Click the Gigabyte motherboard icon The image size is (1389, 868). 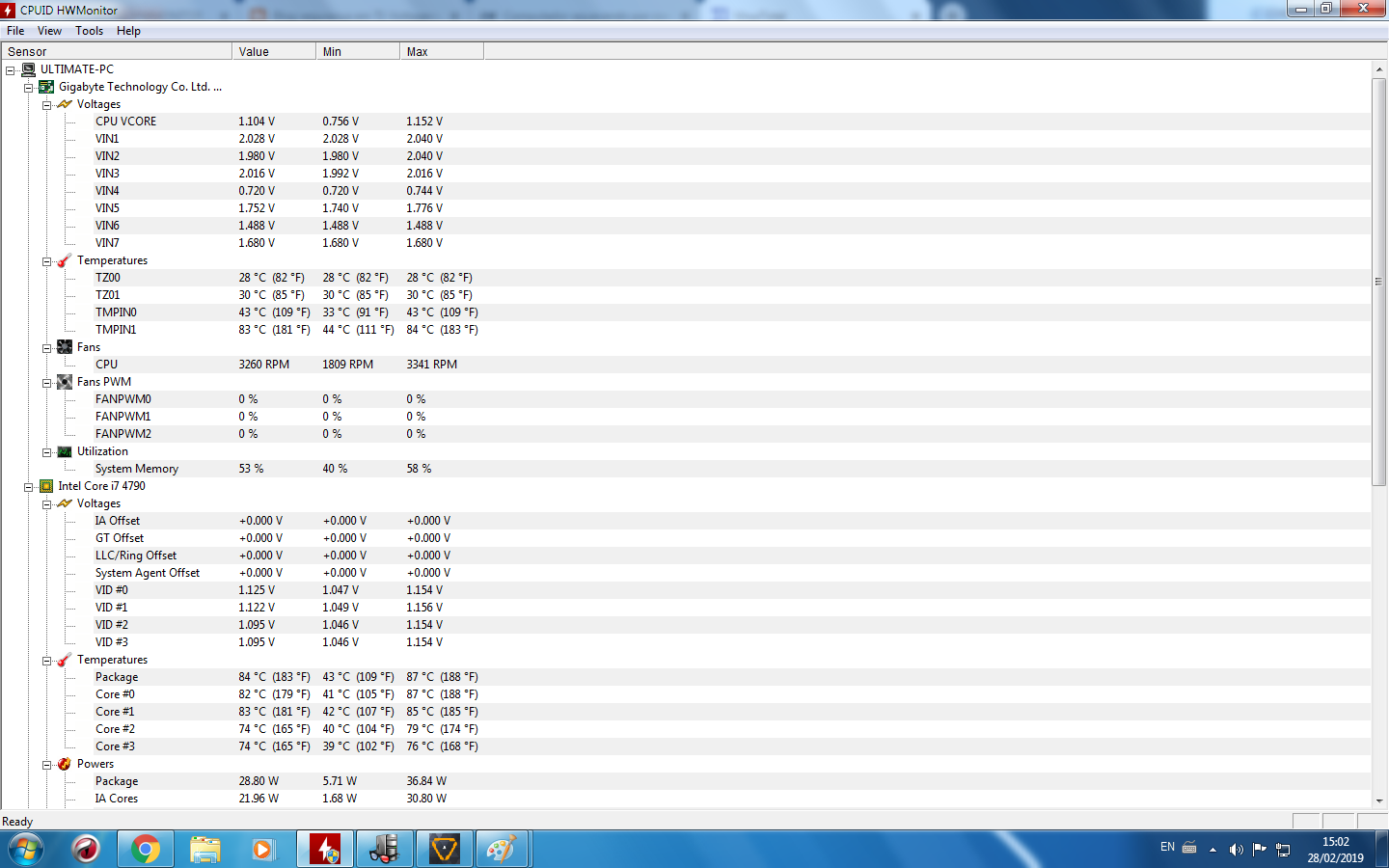[46, 87]
